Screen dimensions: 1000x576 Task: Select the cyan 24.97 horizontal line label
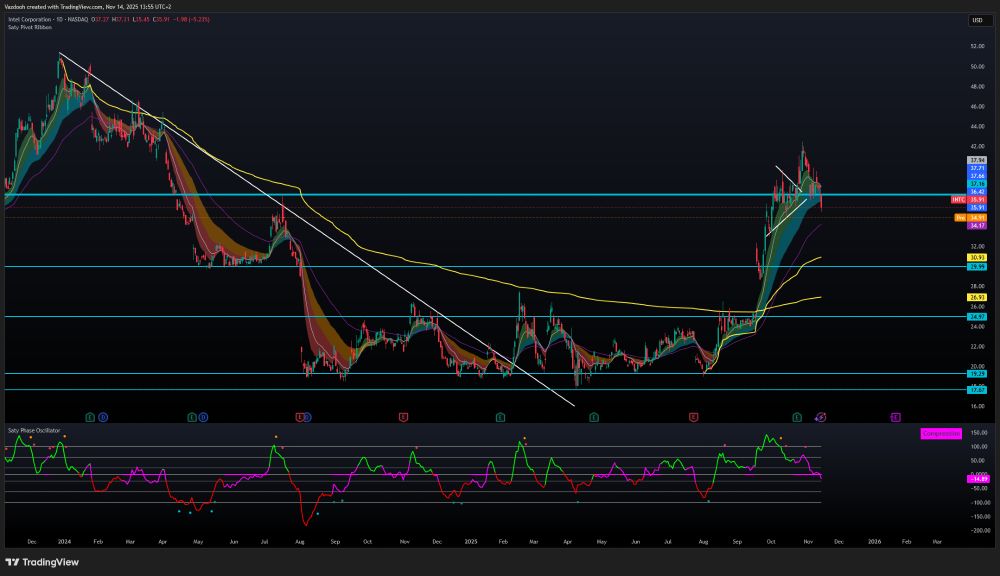coord(977,316)
